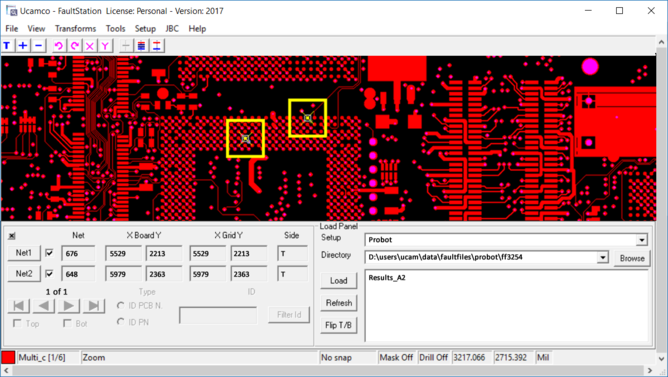Open the JBC menu
This screenshot has width=668, height=377.
coord(172,29)
